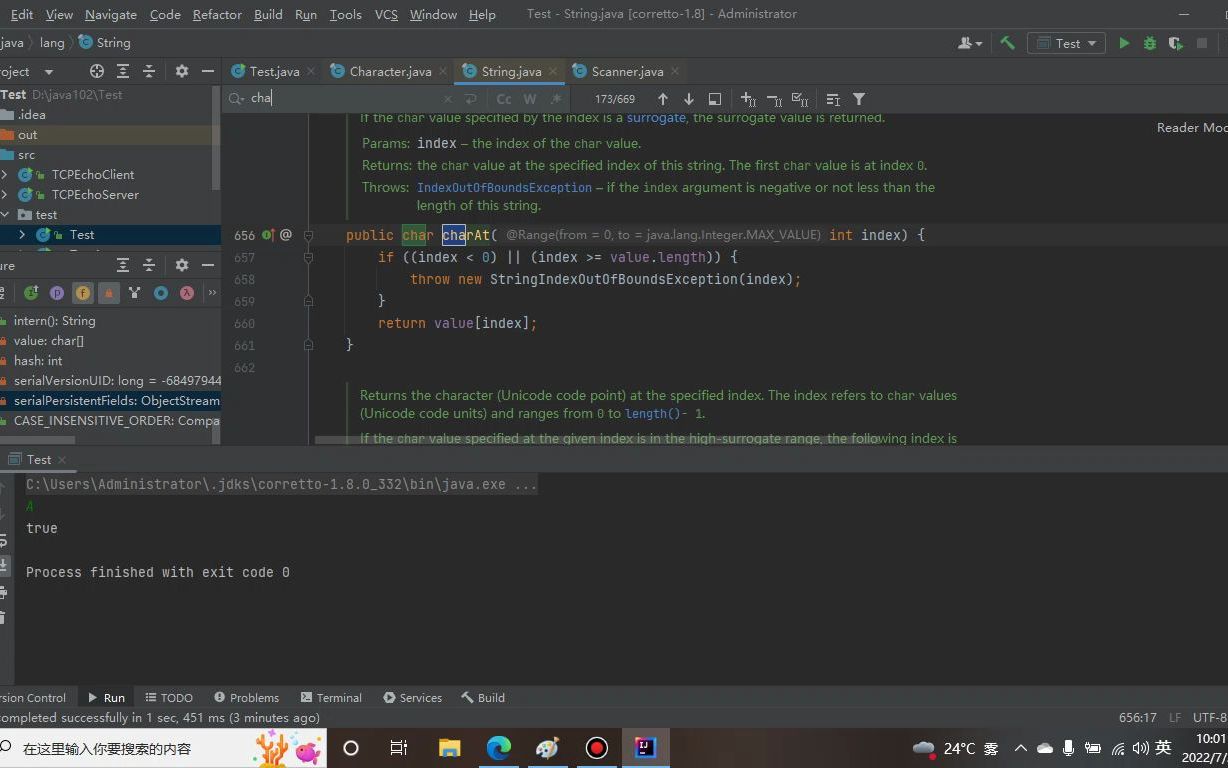Run Test with coverage icon
Image resolution: width=1228 pixels, height=768 pixels.
(x=1176, y=43)
